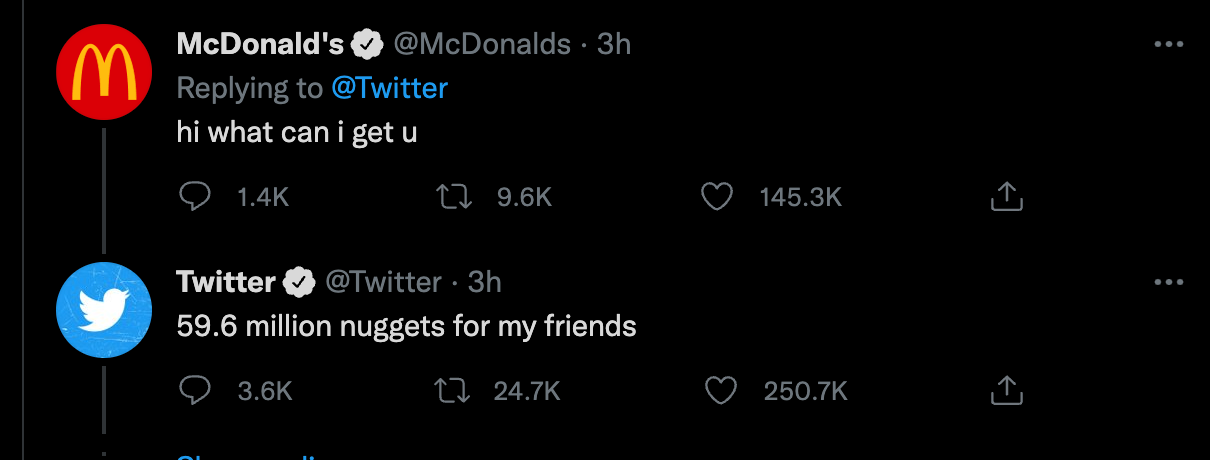Image resolution: width=1210 pixels, height=460 pixels.
Task: Like the Twitter nuggets tweet
Action: [720, 390]
